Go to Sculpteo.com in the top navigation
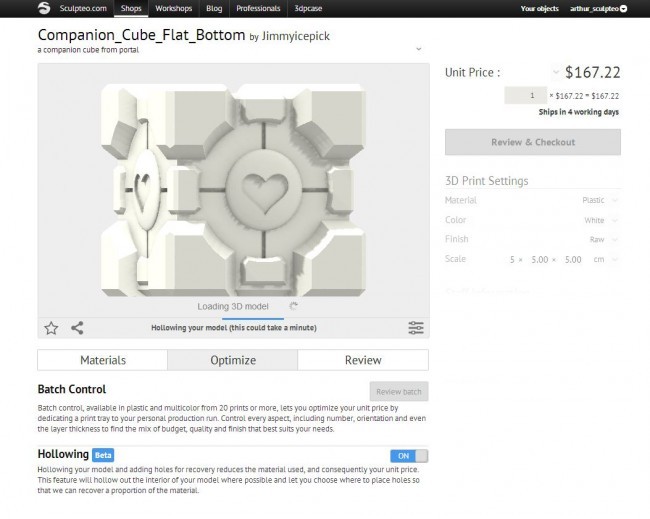650x519 pixels. [83, 8]
